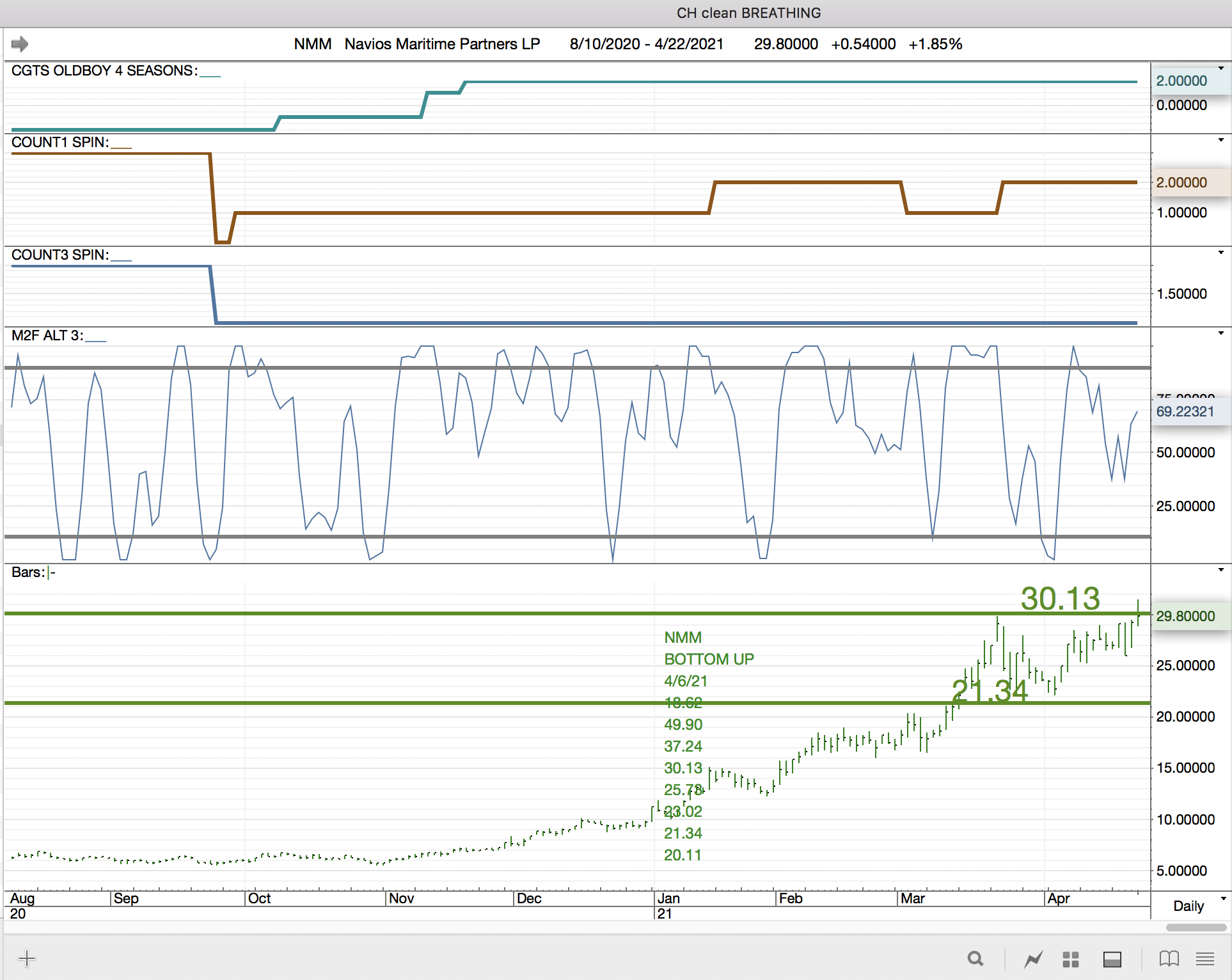This screenshot has height=980, width=1232.
Task: Expand the CGTS OLDBOY pane menu arrow
Action: (1220, 68)
